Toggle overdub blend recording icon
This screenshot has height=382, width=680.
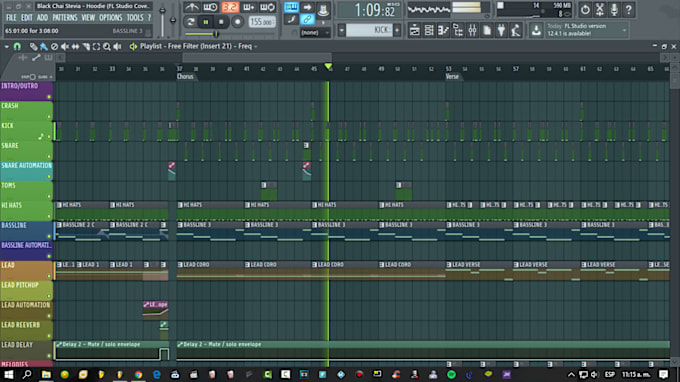point(249,7)
